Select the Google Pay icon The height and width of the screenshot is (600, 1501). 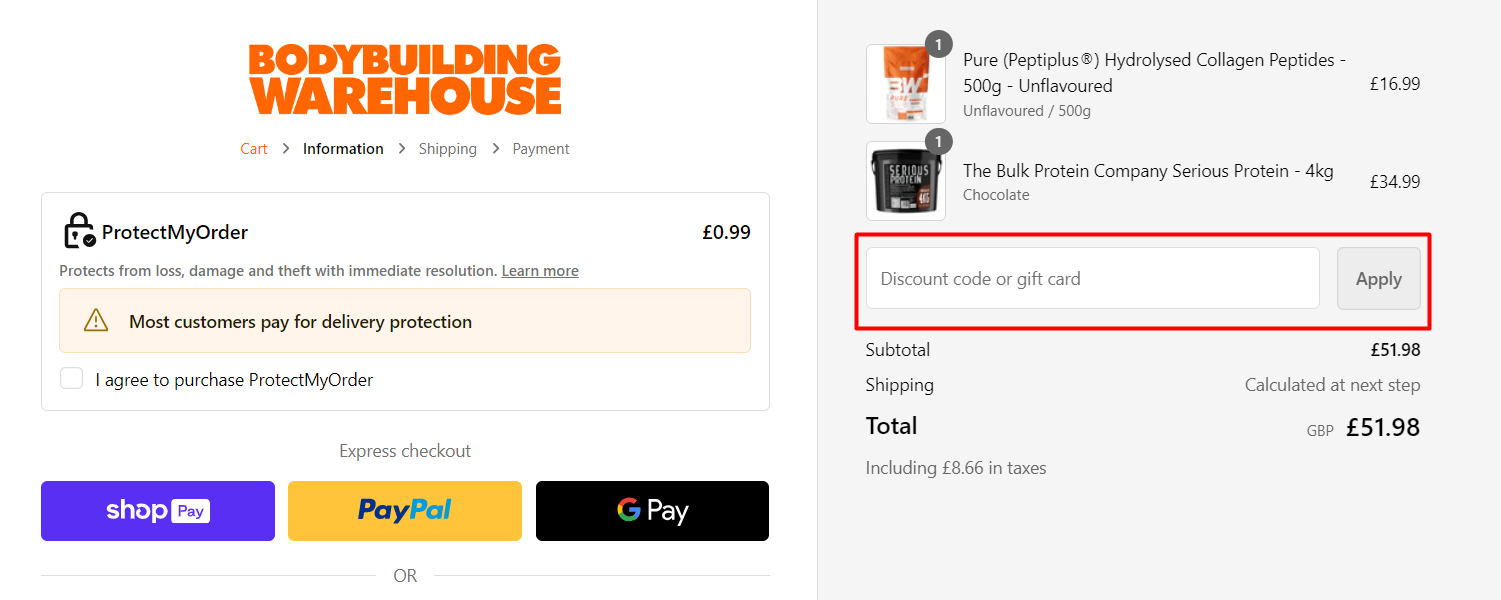(x=652, y=510)
